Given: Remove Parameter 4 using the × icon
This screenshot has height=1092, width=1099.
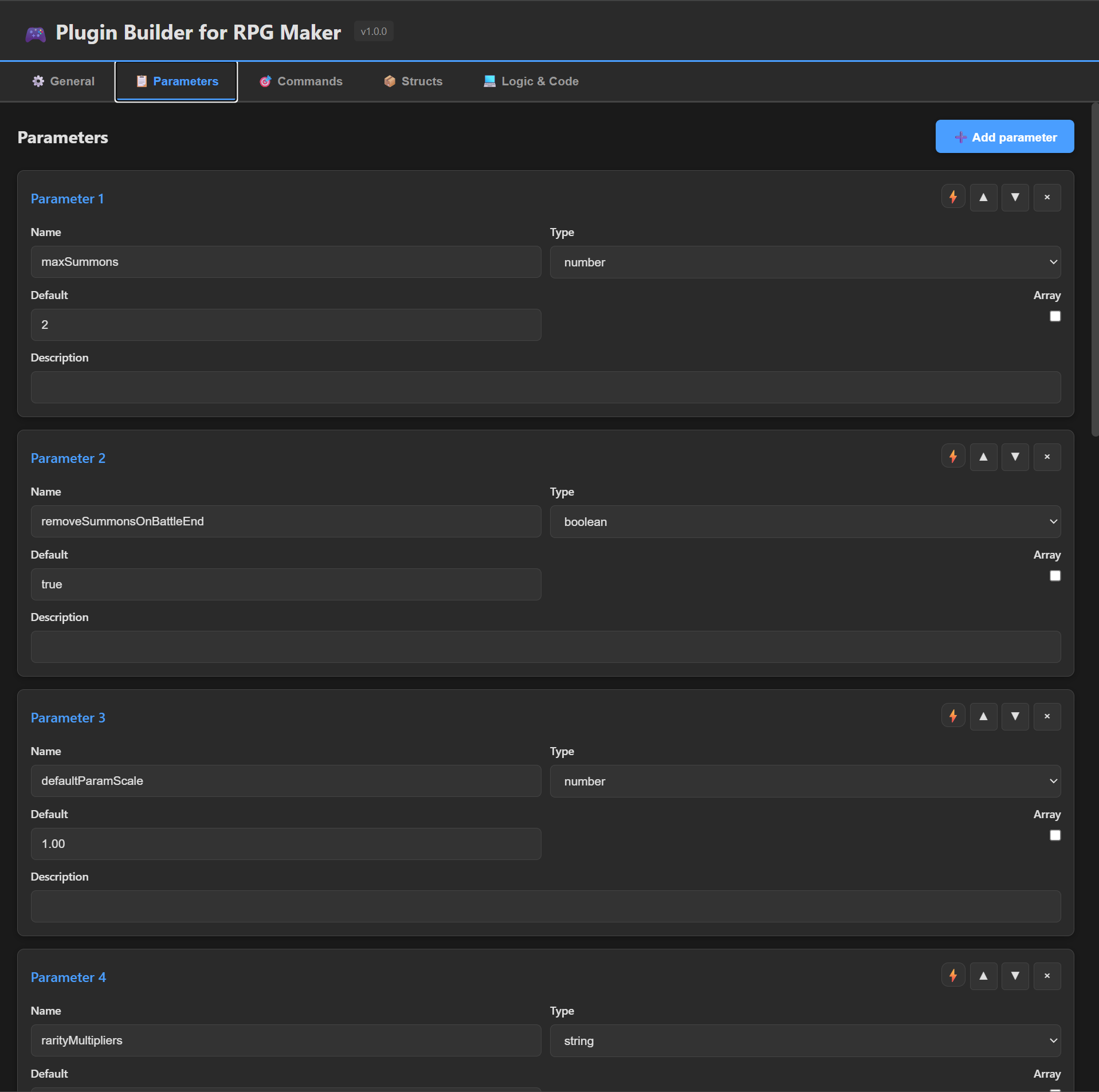Looking at the screenshot, I should [x=1047, y=976].
